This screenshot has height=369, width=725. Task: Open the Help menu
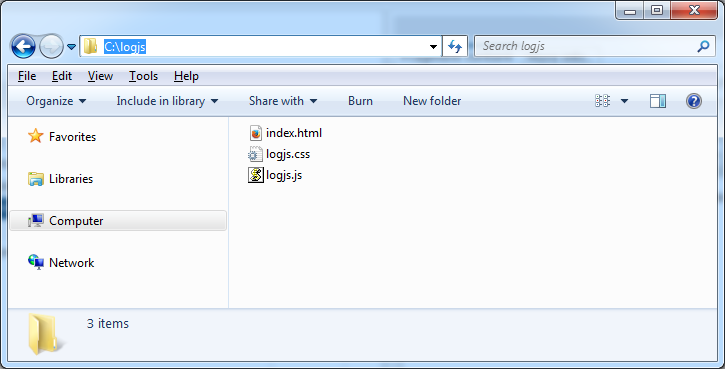pos(186,76)
